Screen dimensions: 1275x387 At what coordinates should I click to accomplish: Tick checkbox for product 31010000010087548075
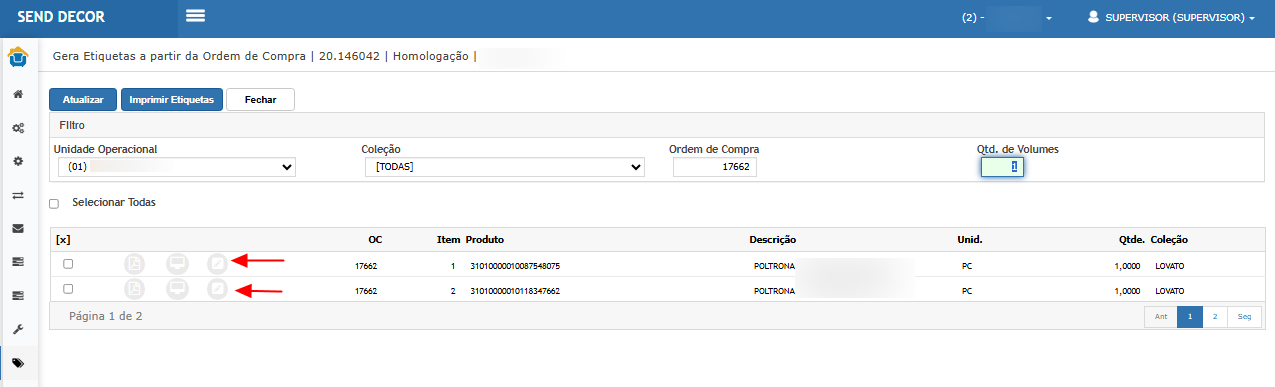pos(68,264)
